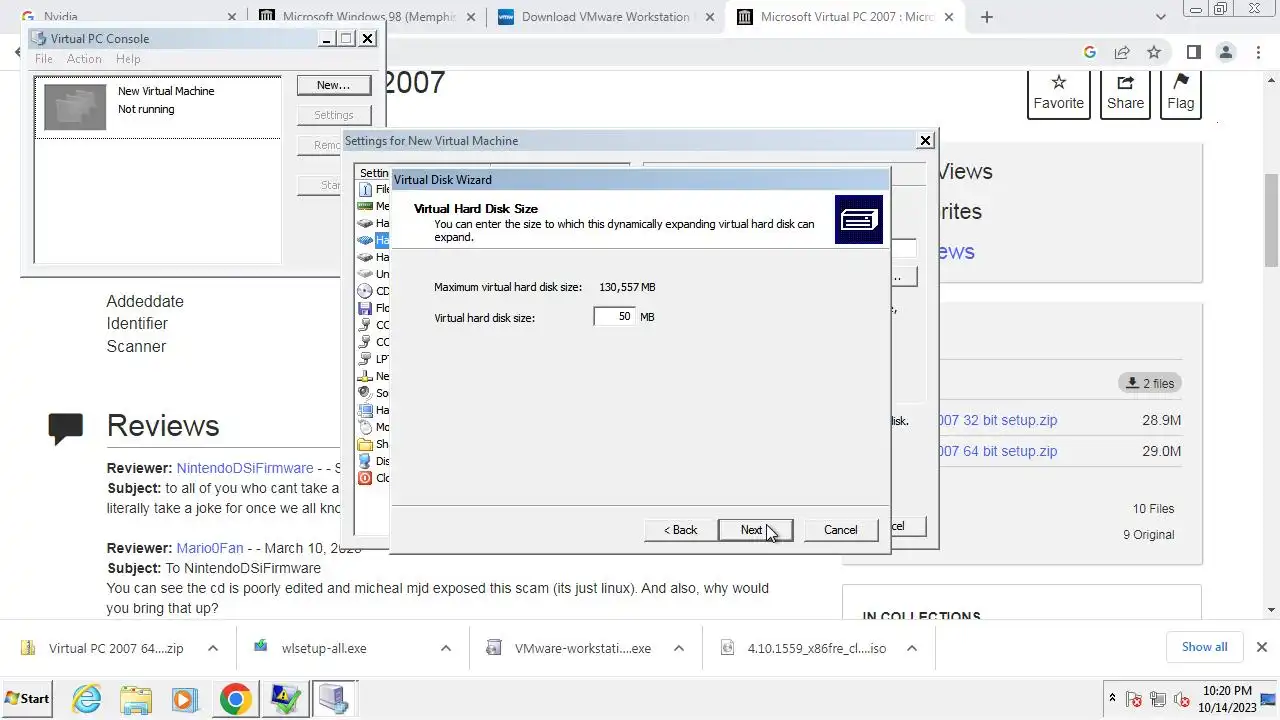Click the Virtual PC taskbar icon
1280x720 pixels.
(x=333, y=699)
